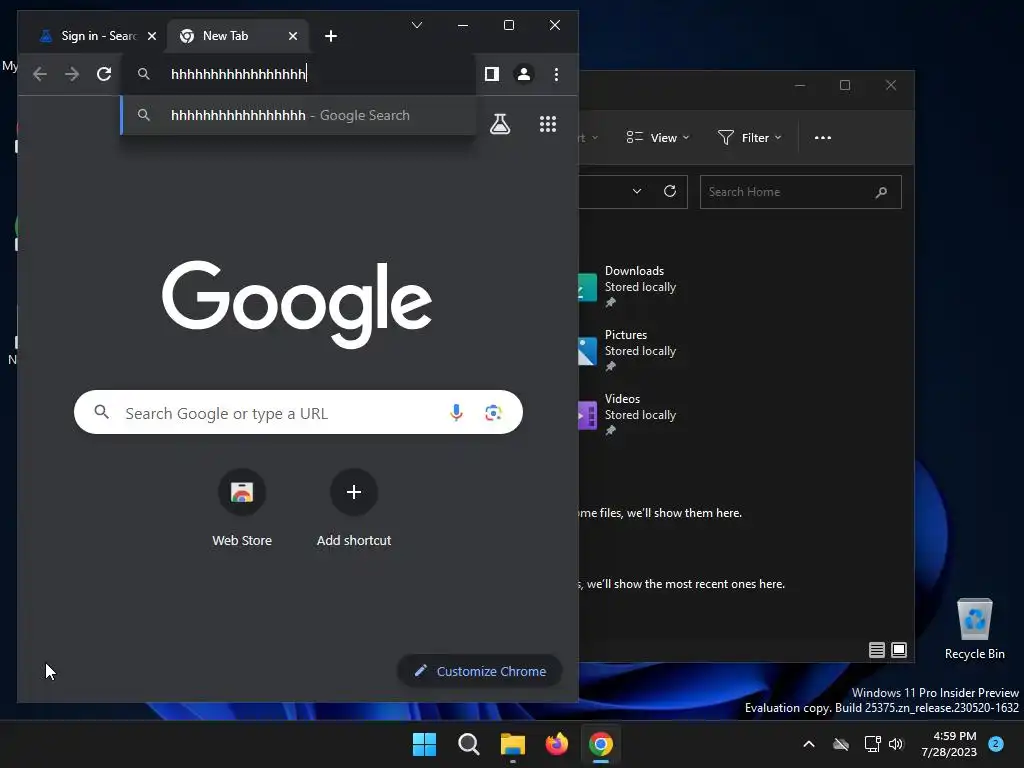This screenshot has height=768, width=1024.
Task: Switch Explorer to large thumbnails view icon
Action: [899, 650]
